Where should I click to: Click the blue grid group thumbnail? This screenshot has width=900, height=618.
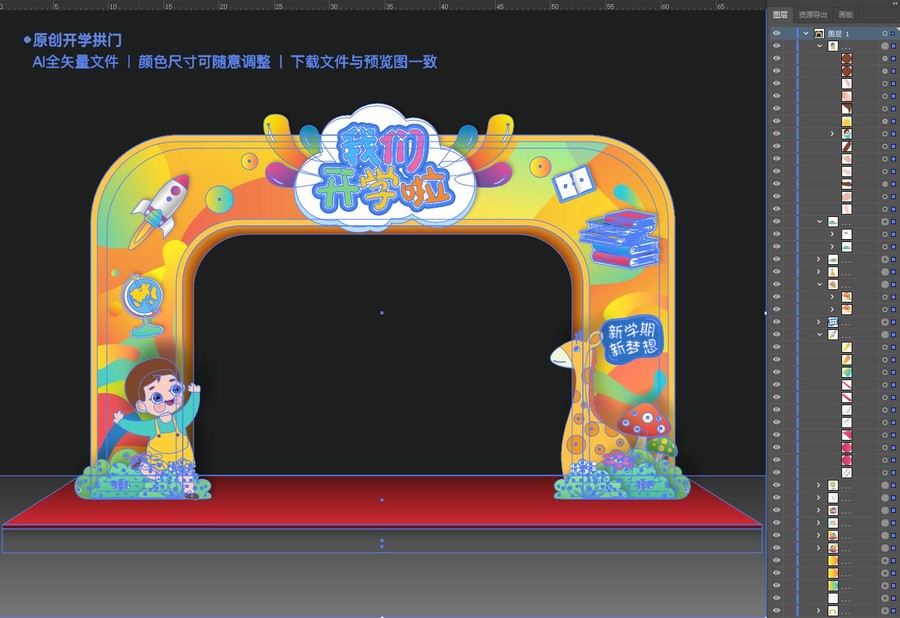pyautogui.click(x=833, y=322)
